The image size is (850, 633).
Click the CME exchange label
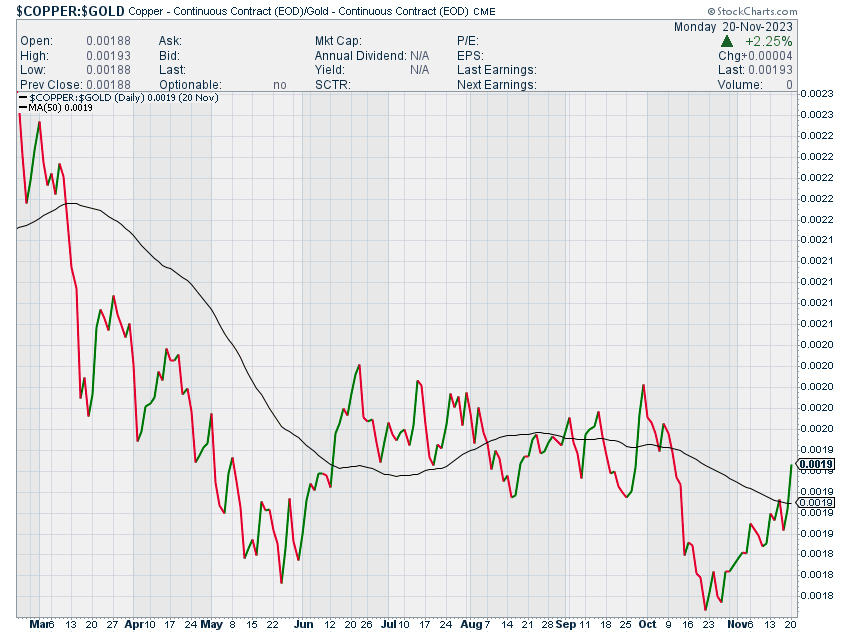tap(484, 11)
